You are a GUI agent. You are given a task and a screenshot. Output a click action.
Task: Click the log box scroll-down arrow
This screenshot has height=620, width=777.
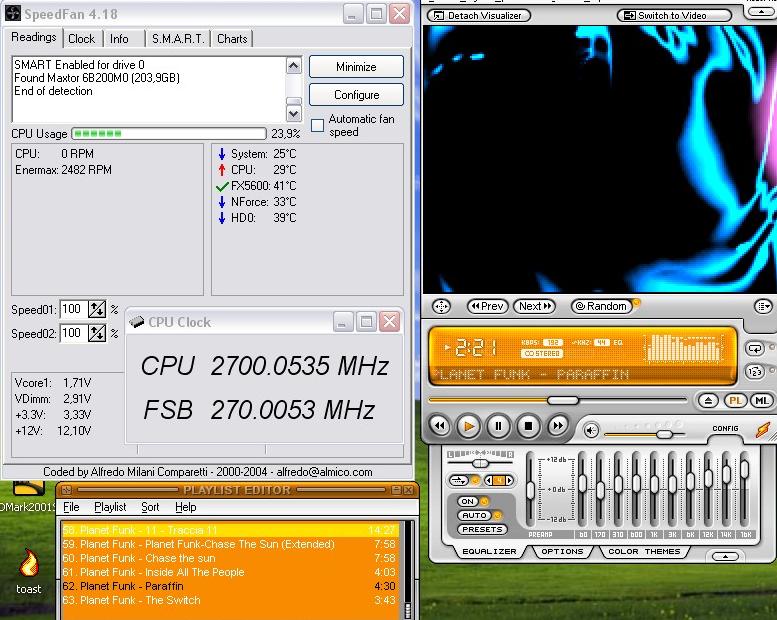pos(294,114)
